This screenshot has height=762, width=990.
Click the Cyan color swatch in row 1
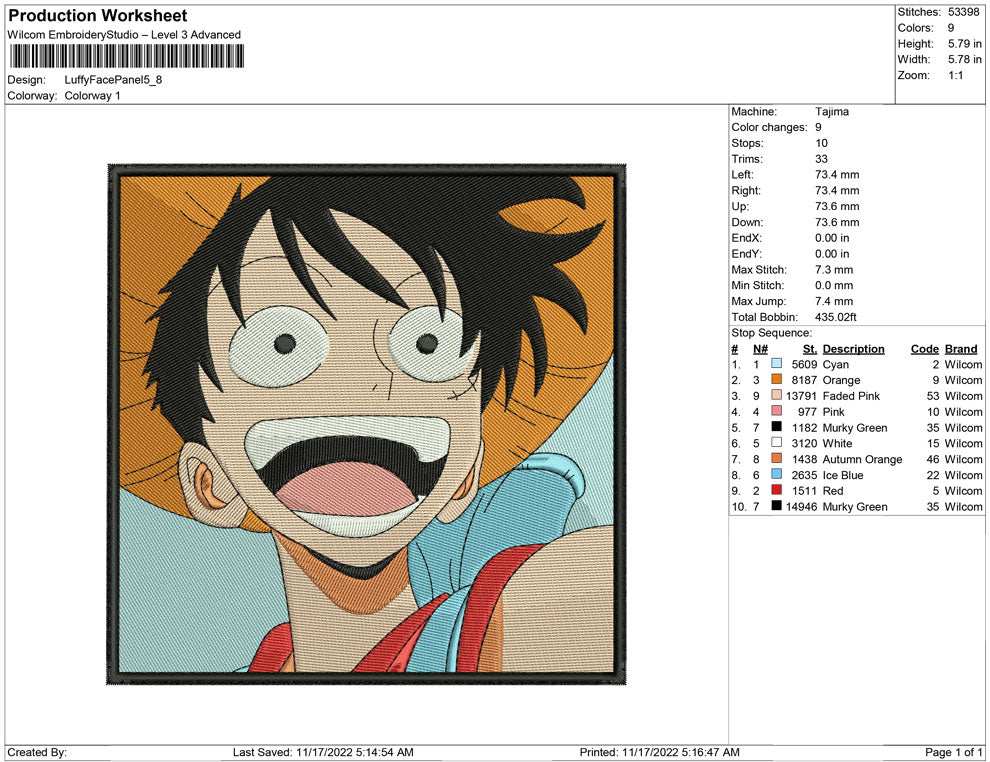[777, 364]
